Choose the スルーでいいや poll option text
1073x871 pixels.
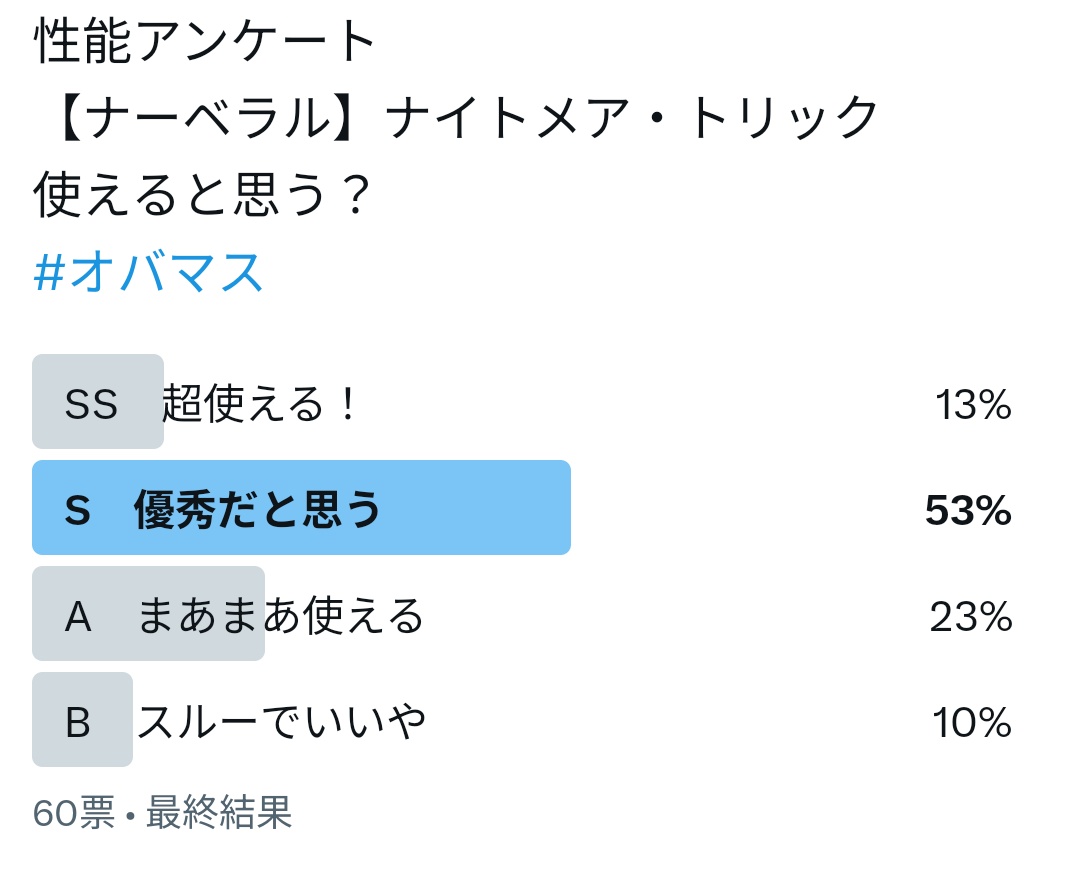coord(281,721)
